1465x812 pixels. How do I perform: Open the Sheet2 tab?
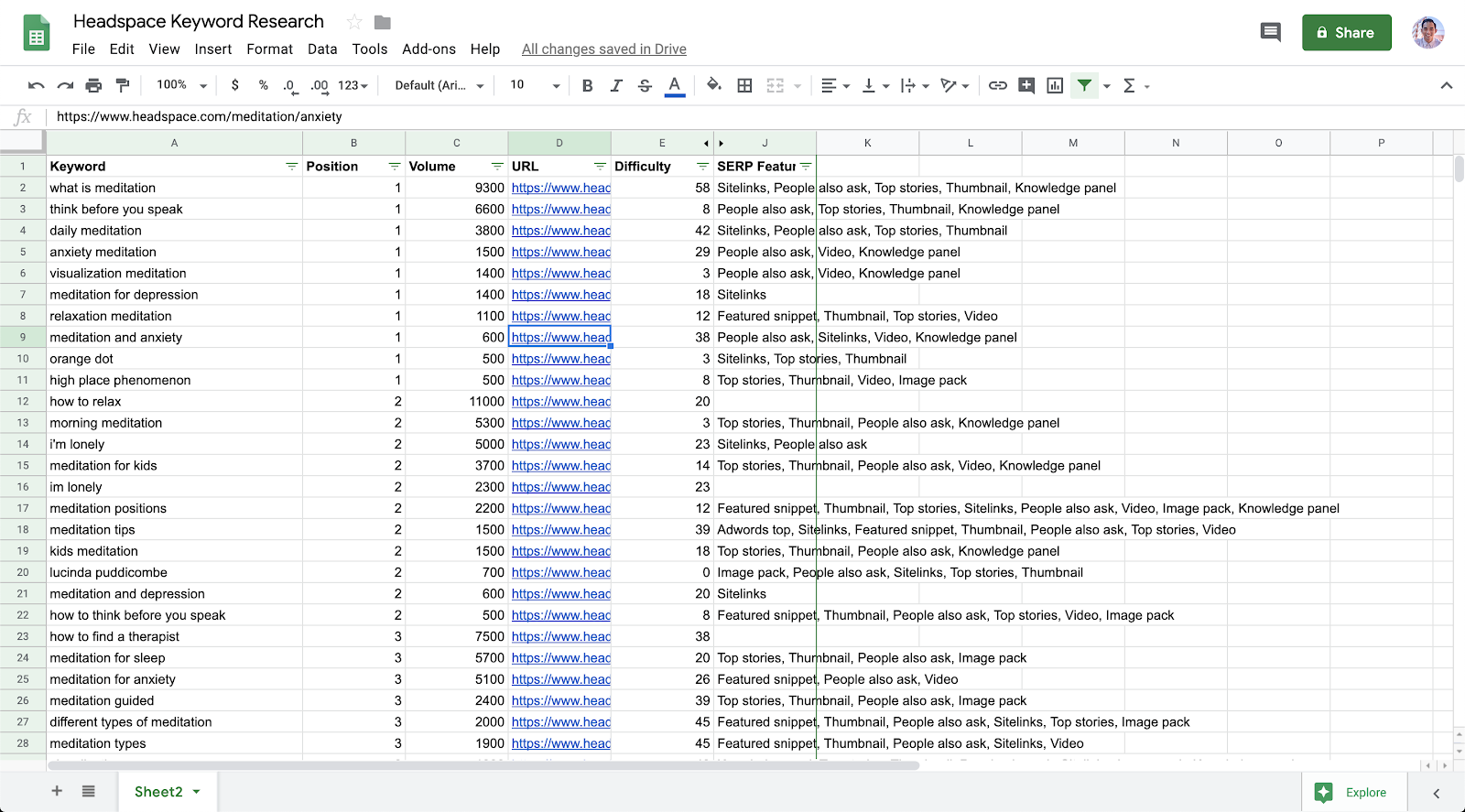coord(168,792)
